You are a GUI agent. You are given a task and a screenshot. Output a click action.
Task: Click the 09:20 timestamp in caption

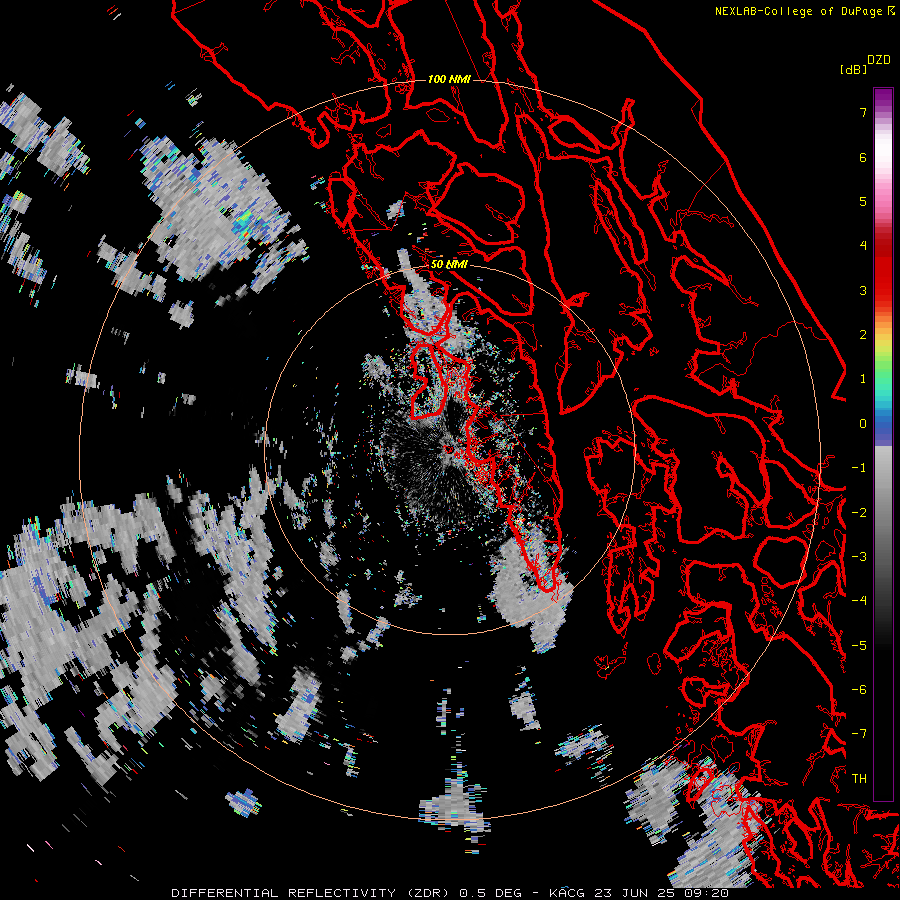click(707, 893)
